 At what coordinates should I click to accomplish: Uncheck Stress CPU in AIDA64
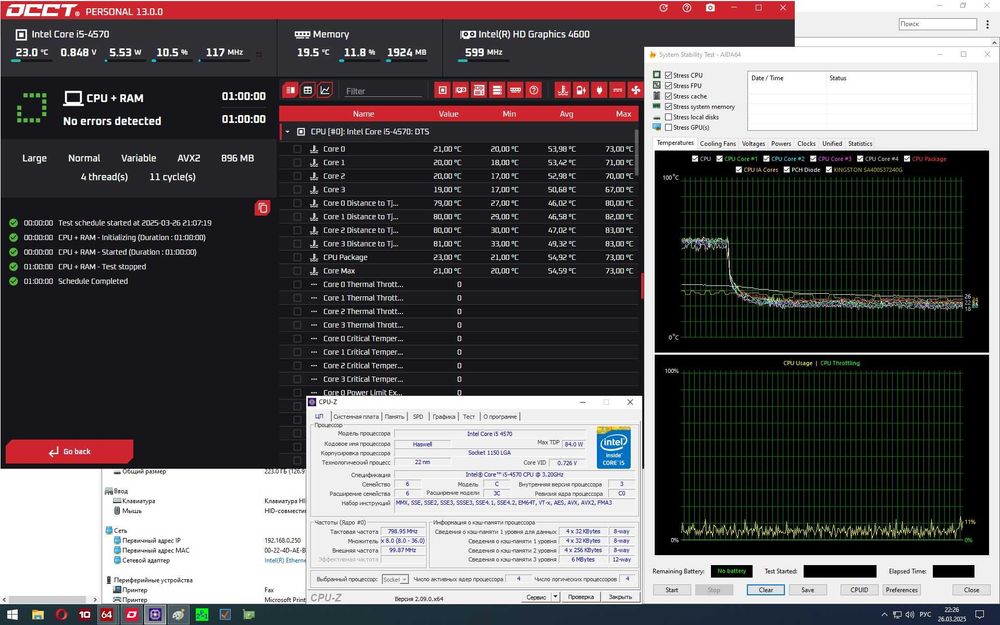coord(668,75)
